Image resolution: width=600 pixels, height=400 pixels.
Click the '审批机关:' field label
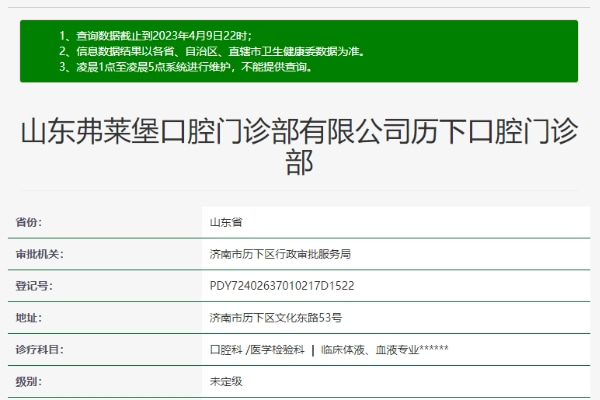[39, 254]
